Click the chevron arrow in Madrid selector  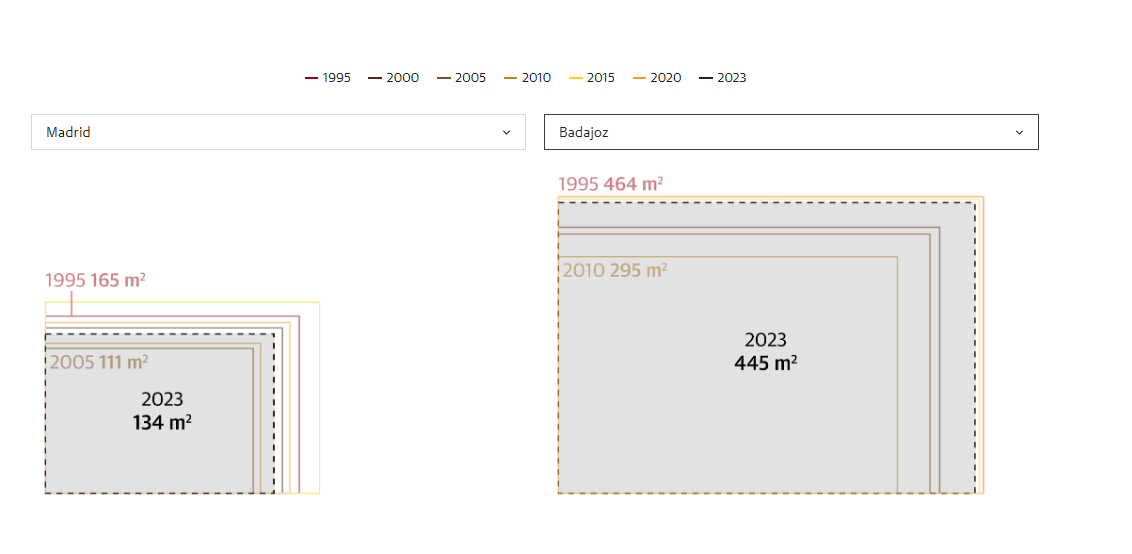pos(506,132)
